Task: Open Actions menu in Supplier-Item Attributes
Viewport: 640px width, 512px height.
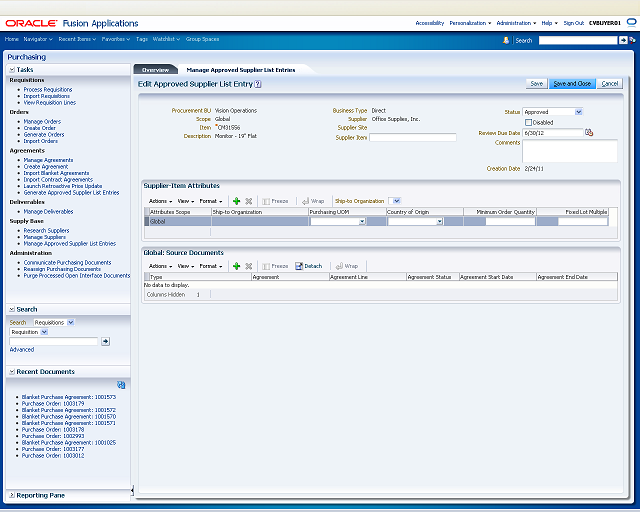Action: pyautogui.click(x=160, y=201)
